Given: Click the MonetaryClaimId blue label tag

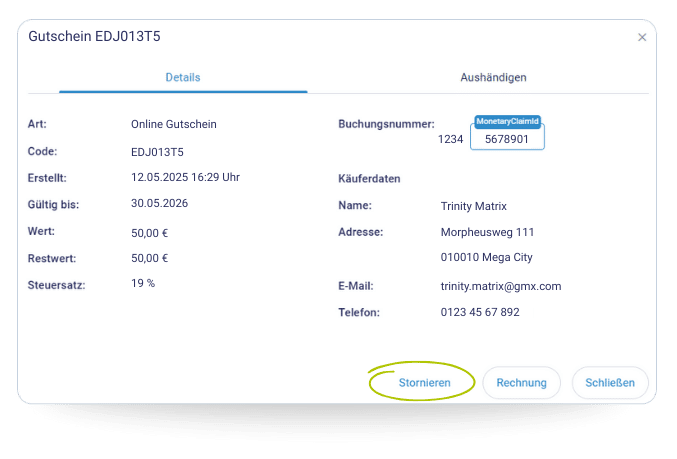Looking at the screenshot, I should (x=507, y=121).
